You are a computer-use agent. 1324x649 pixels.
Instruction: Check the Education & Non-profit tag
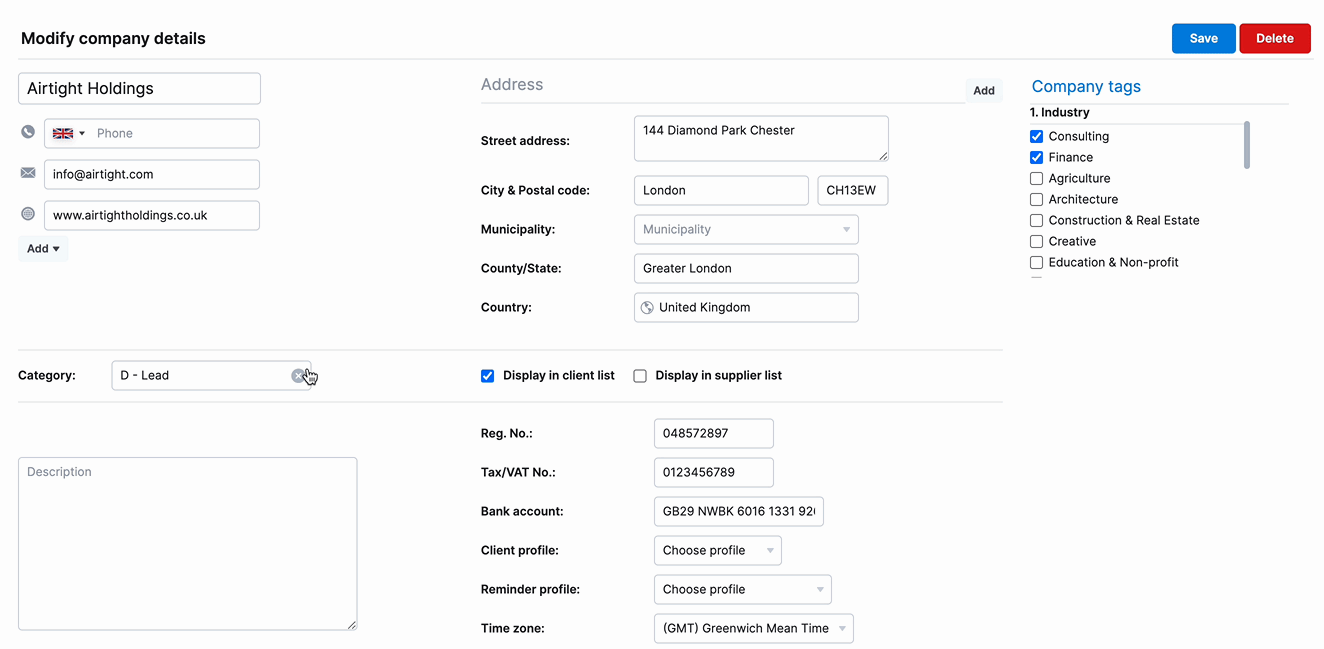coord(1036,262)
